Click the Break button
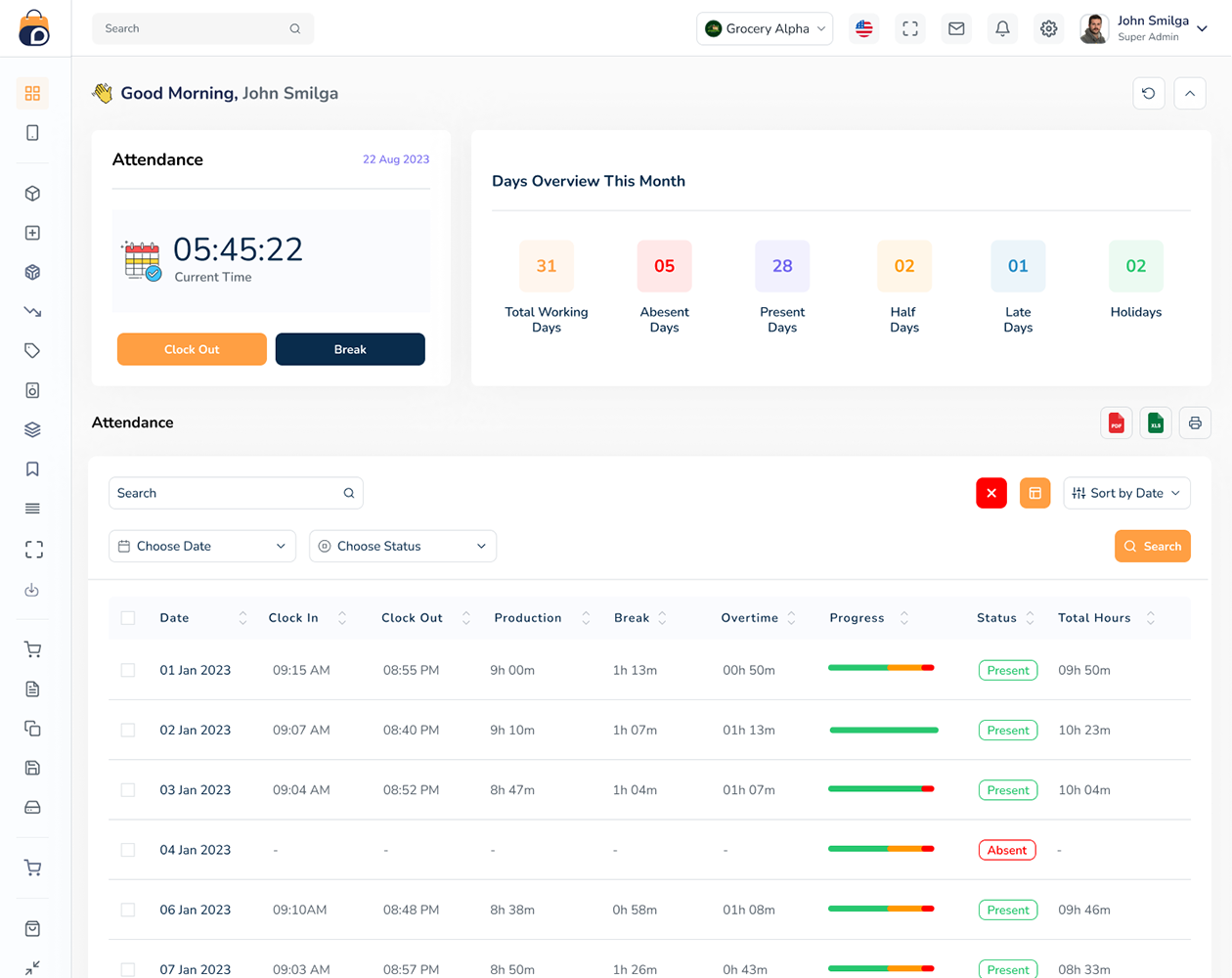Image resolution: width=1232 pixels, height=978 pixels. 350,349
